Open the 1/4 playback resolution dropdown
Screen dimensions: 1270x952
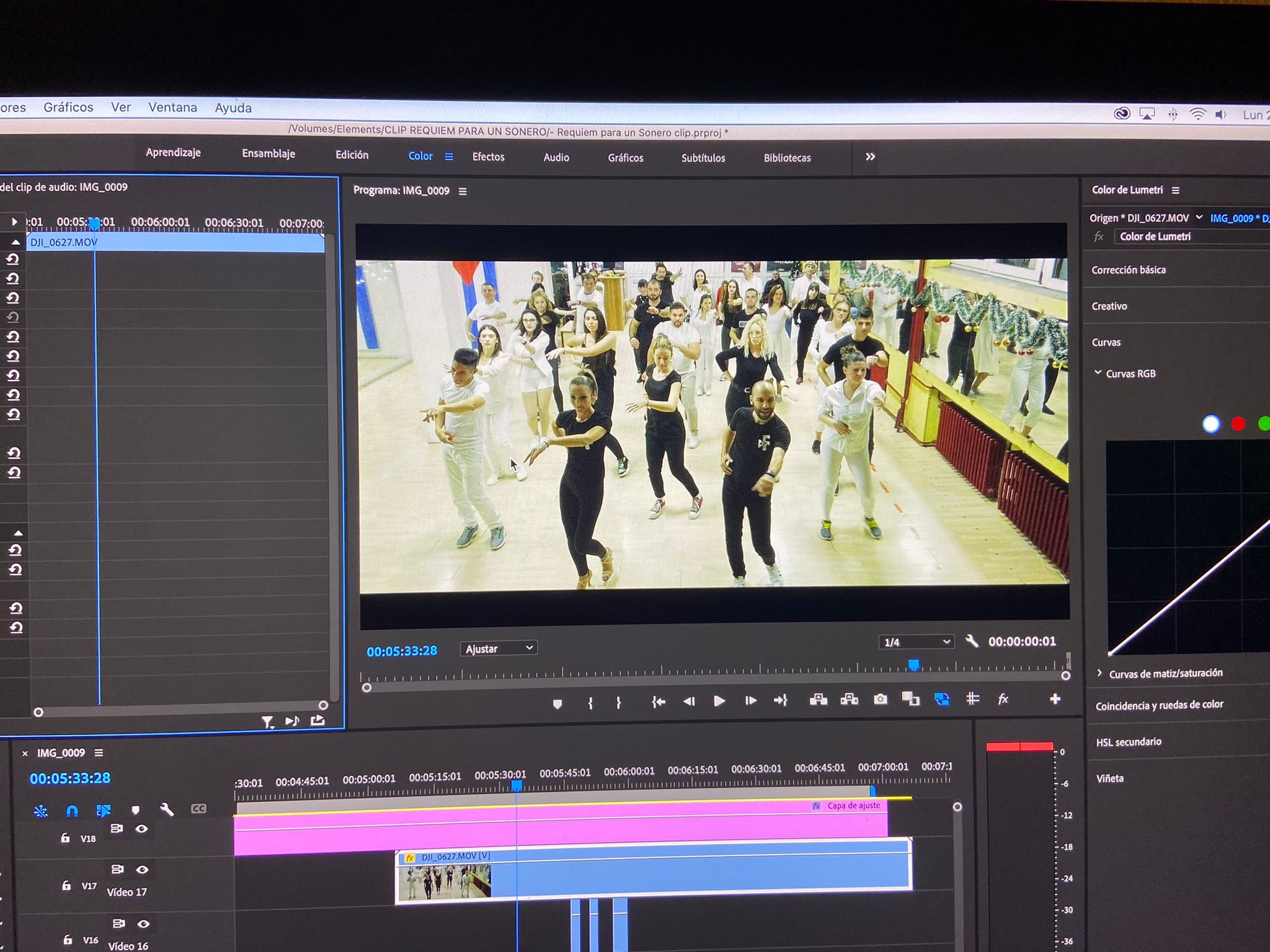[917, 642]
